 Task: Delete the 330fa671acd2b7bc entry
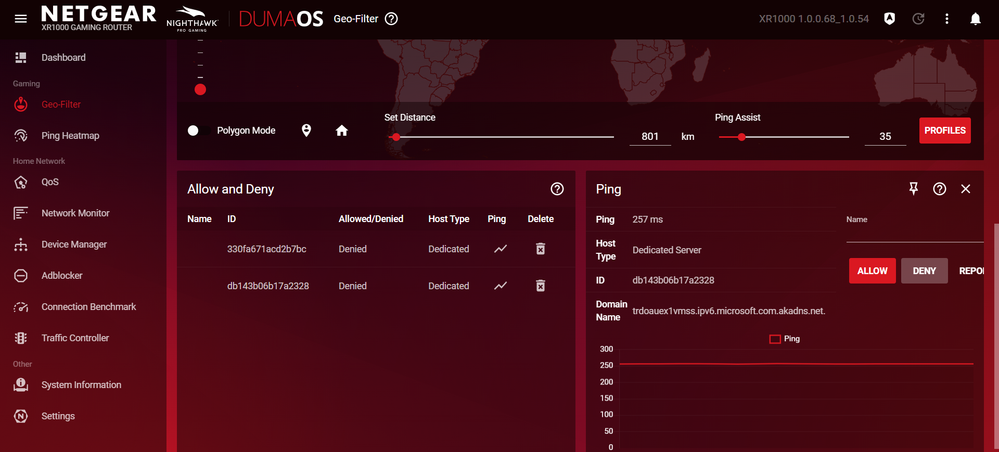(540, 249)
